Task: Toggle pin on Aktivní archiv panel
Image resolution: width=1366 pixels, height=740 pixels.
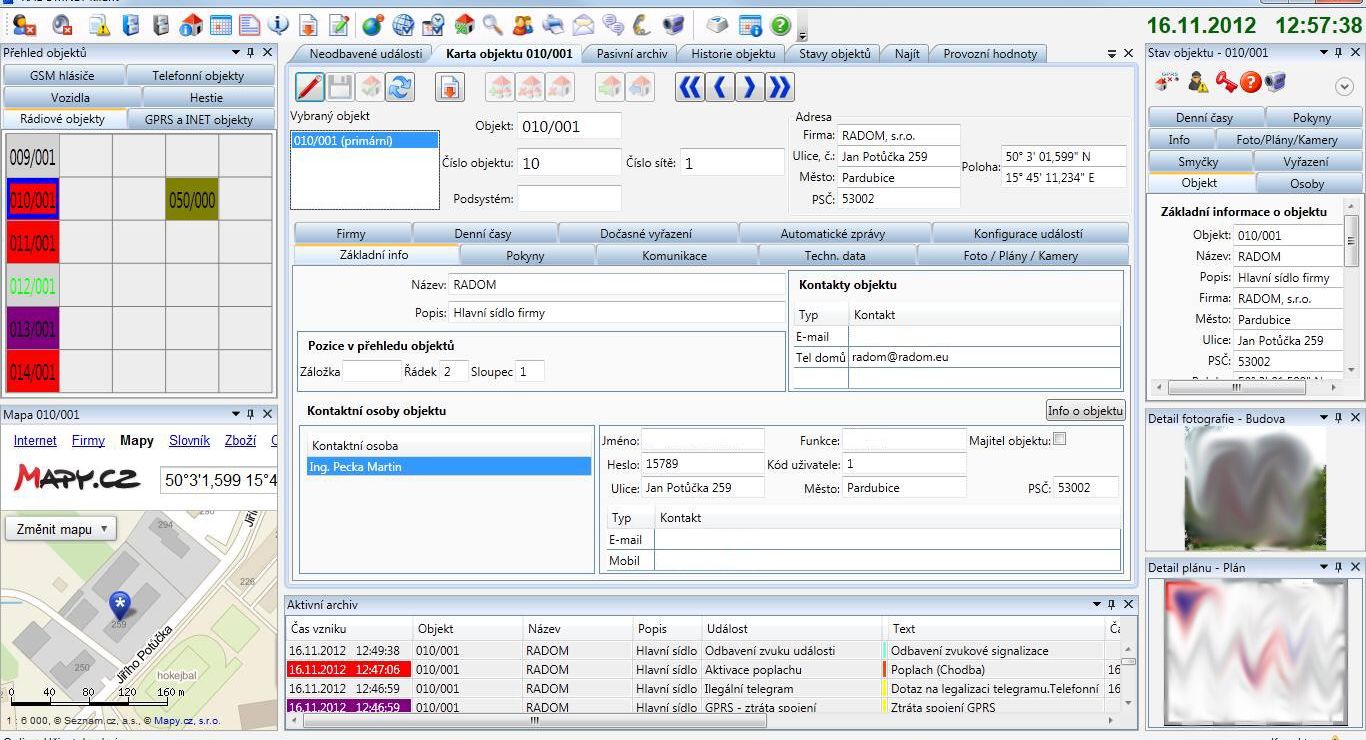Action: 1111,605
